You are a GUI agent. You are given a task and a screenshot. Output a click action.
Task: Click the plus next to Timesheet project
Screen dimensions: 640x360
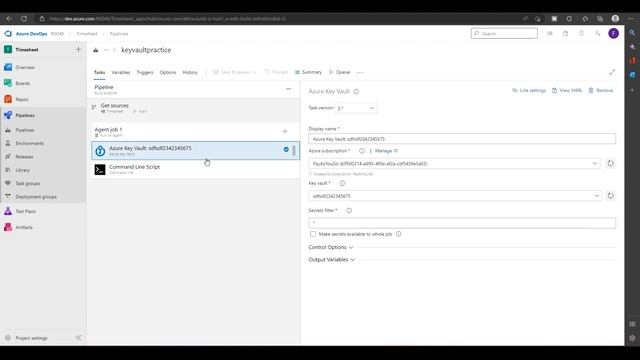click(78, 49)
